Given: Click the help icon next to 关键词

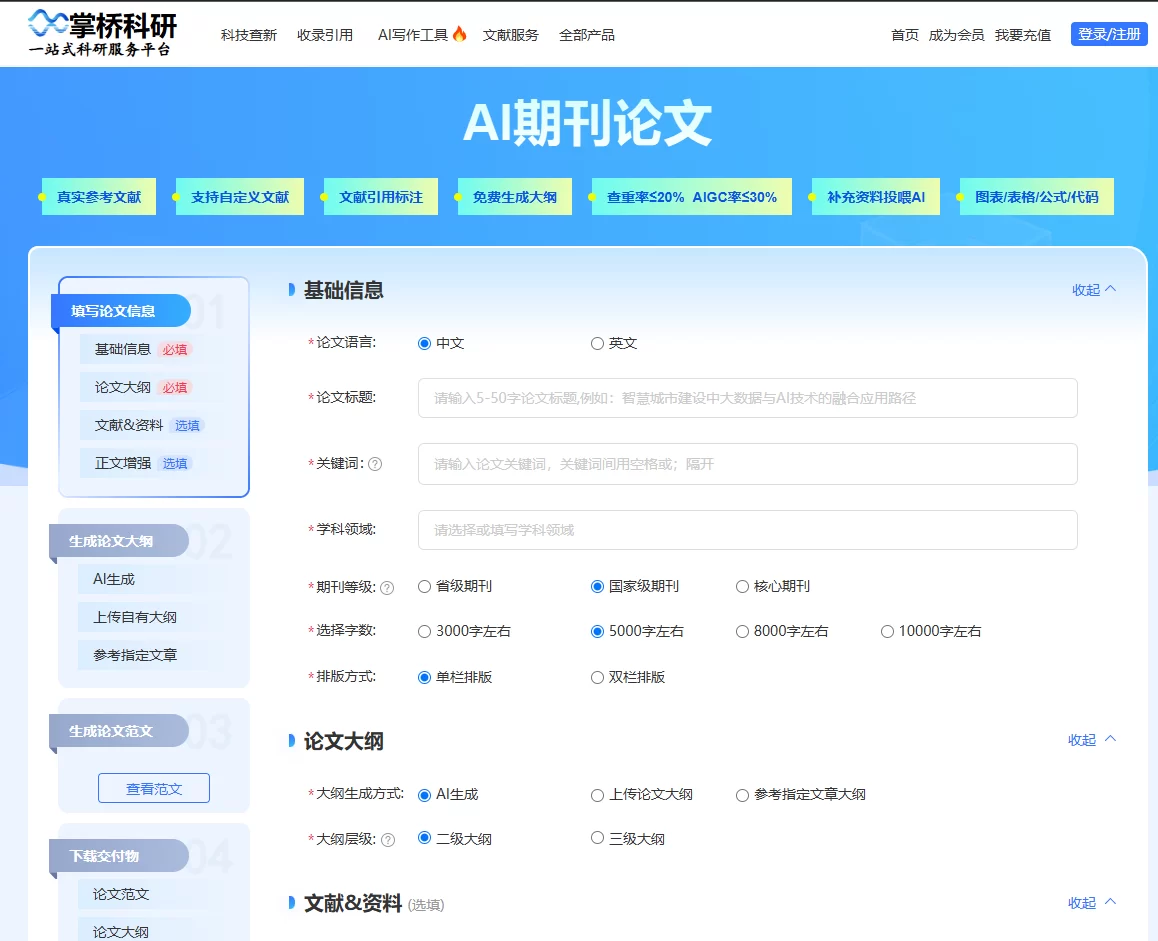Looking at the screenshot, I should click(x=375, y=464).
